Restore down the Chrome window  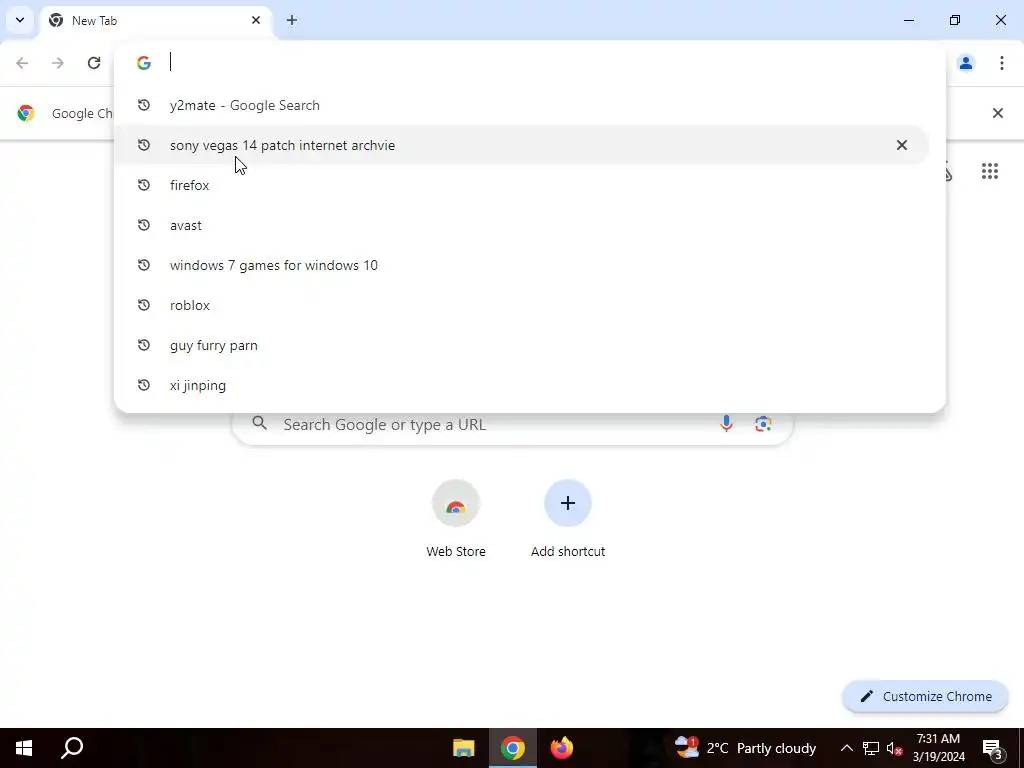coord(955,20)
